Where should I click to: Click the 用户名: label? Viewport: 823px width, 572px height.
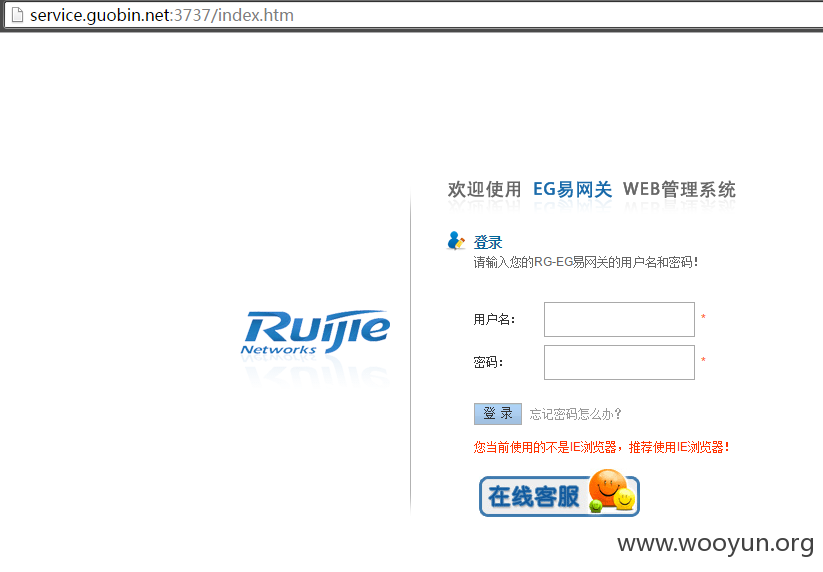(494, 319)
